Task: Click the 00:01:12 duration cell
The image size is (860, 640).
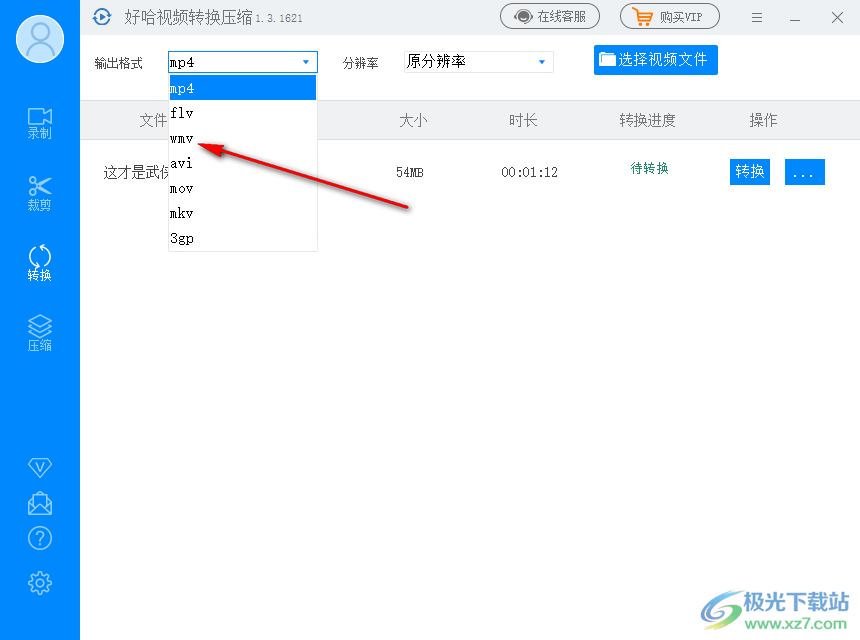Action: (529, 172)
